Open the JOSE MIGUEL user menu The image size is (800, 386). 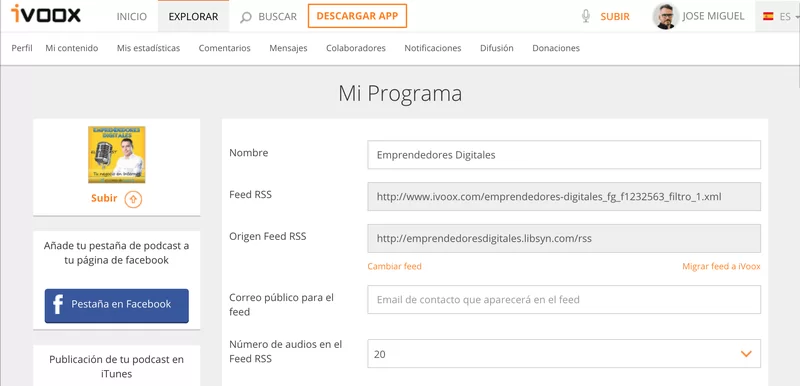pyautogui.click(x=713, y=16)
